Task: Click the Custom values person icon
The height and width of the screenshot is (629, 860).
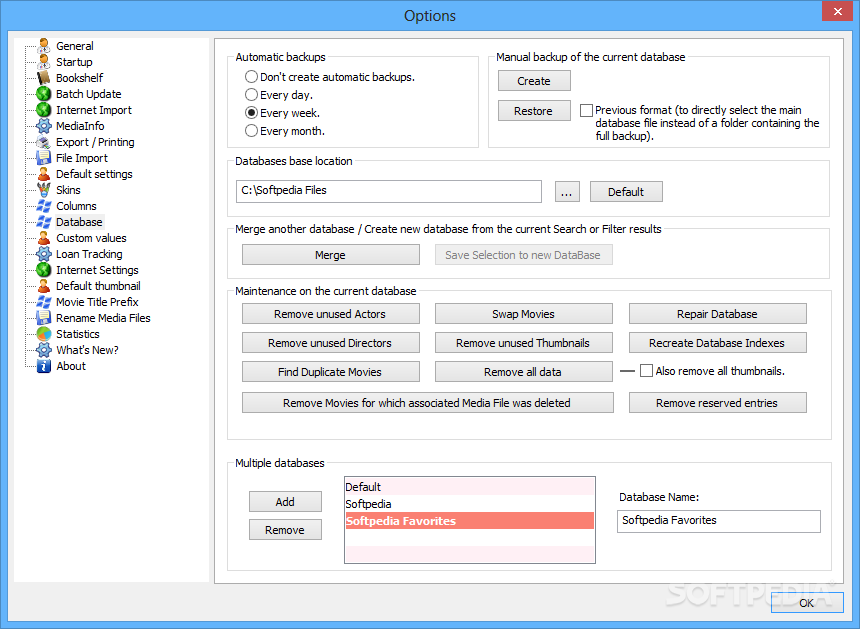Action: coord(44,238)
